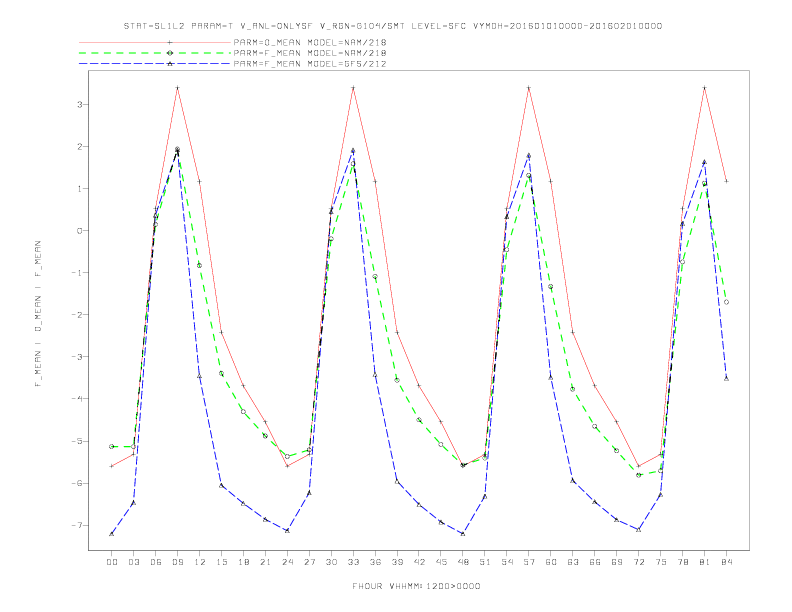
Task: Select green legend entry PARM=F_MEAN MODEL=NAM/218
Action: (x=310, y=53)
